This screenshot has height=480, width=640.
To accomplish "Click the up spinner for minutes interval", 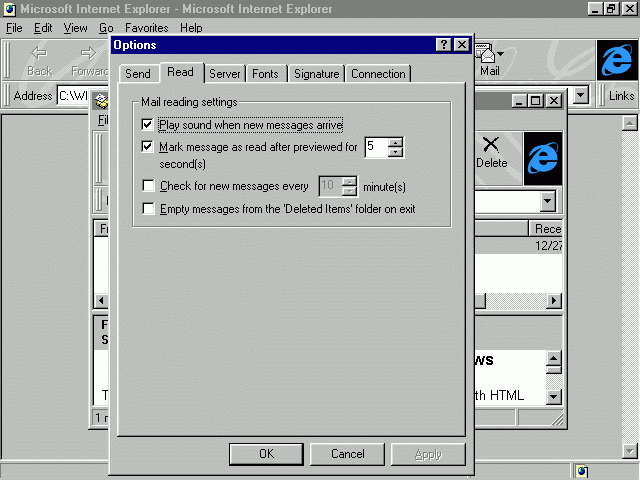I will [x=349, y=181].
